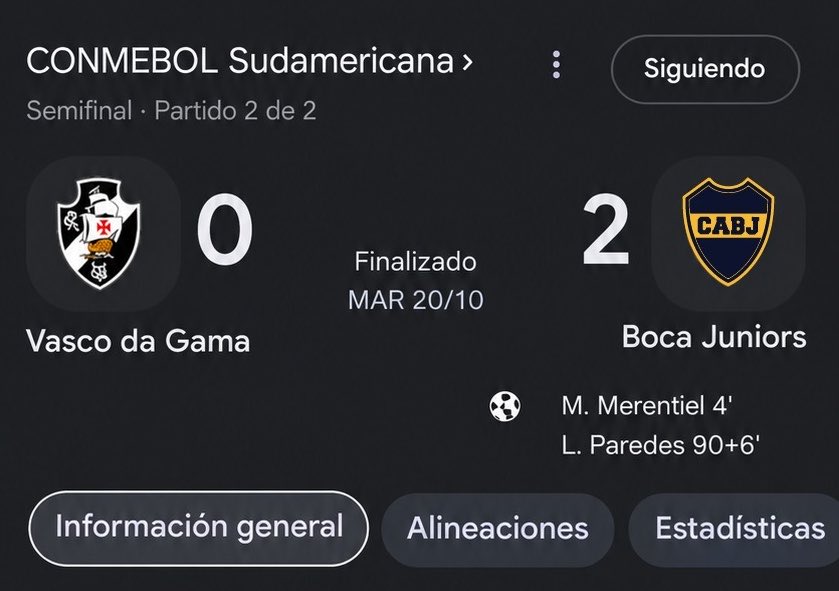Click the Semifinal stage label
The height and width of the screenshot is (591, 839).
pyautogui.click(x=79, y=111)
